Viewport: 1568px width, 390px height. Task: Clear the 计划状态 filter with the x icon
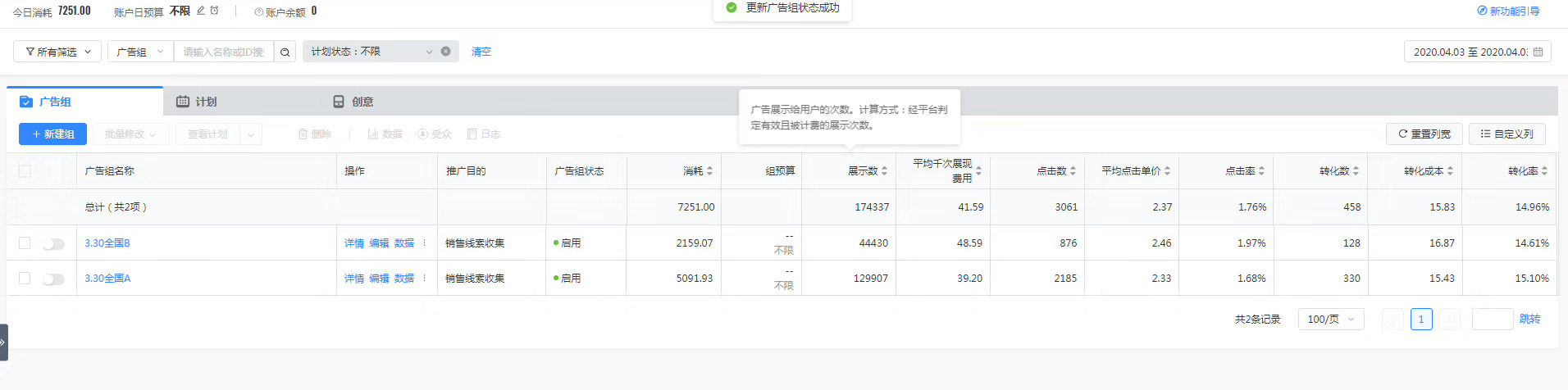[446, 51]
